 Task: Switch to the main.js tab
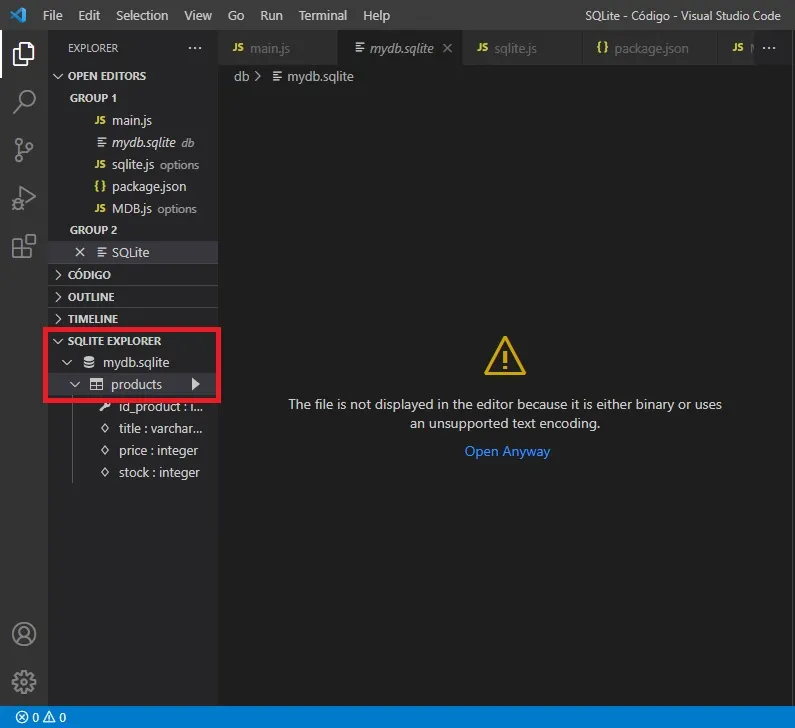point(278,48)
